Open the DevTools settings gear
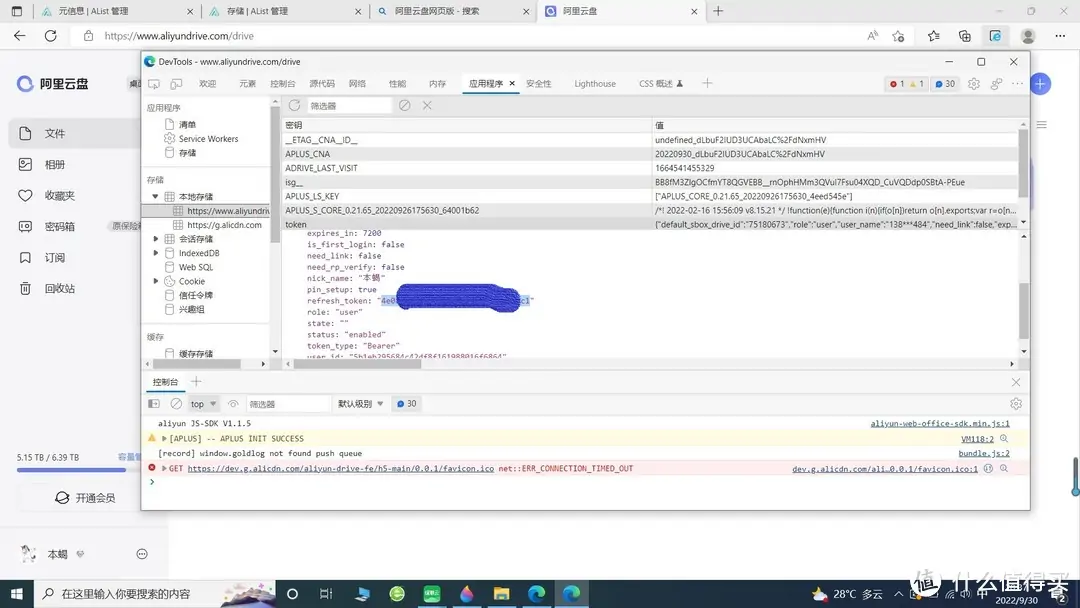The width and height of the screenshot is (1080, 608). (x=973, y=84)
